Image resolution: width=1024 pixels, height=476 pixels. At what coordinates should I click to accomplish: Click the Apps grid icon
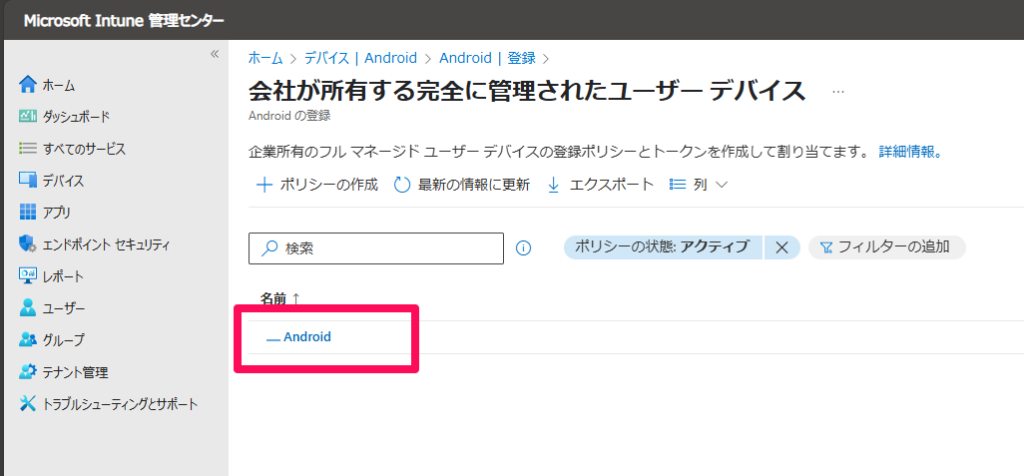28,212
